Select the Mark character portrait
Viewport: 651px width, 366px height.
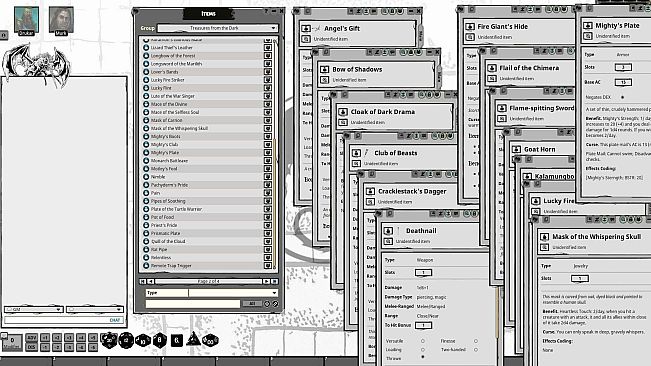pos(61,20)
